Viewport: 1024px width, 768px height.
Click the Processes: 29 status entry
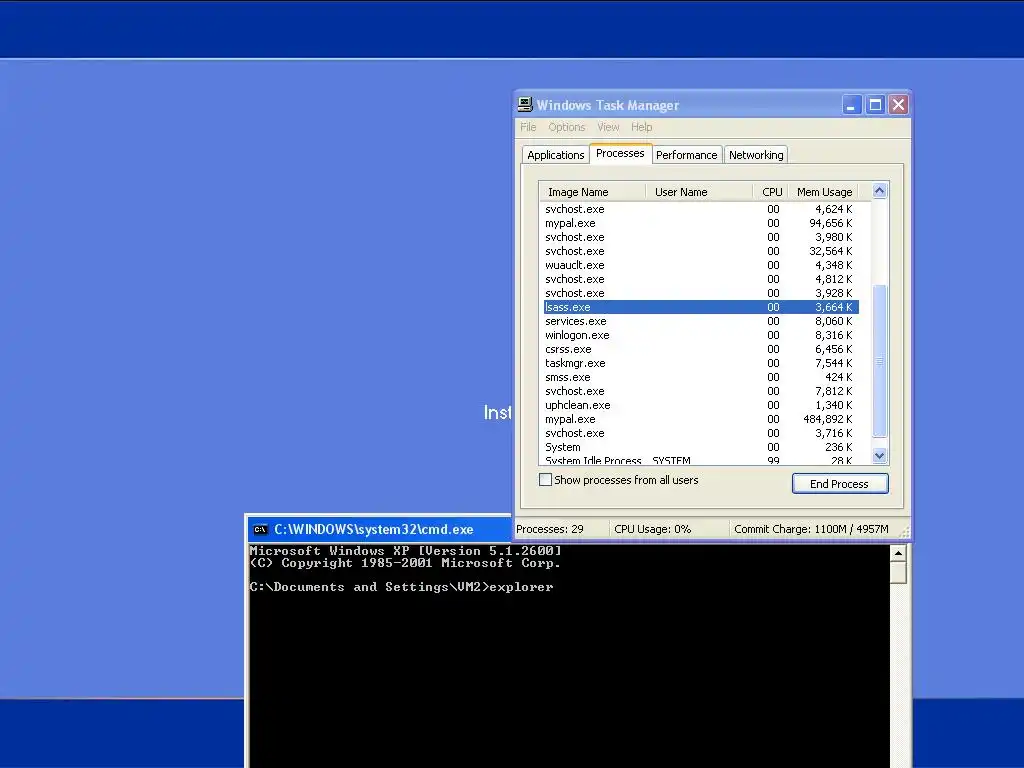click(562, 529)
